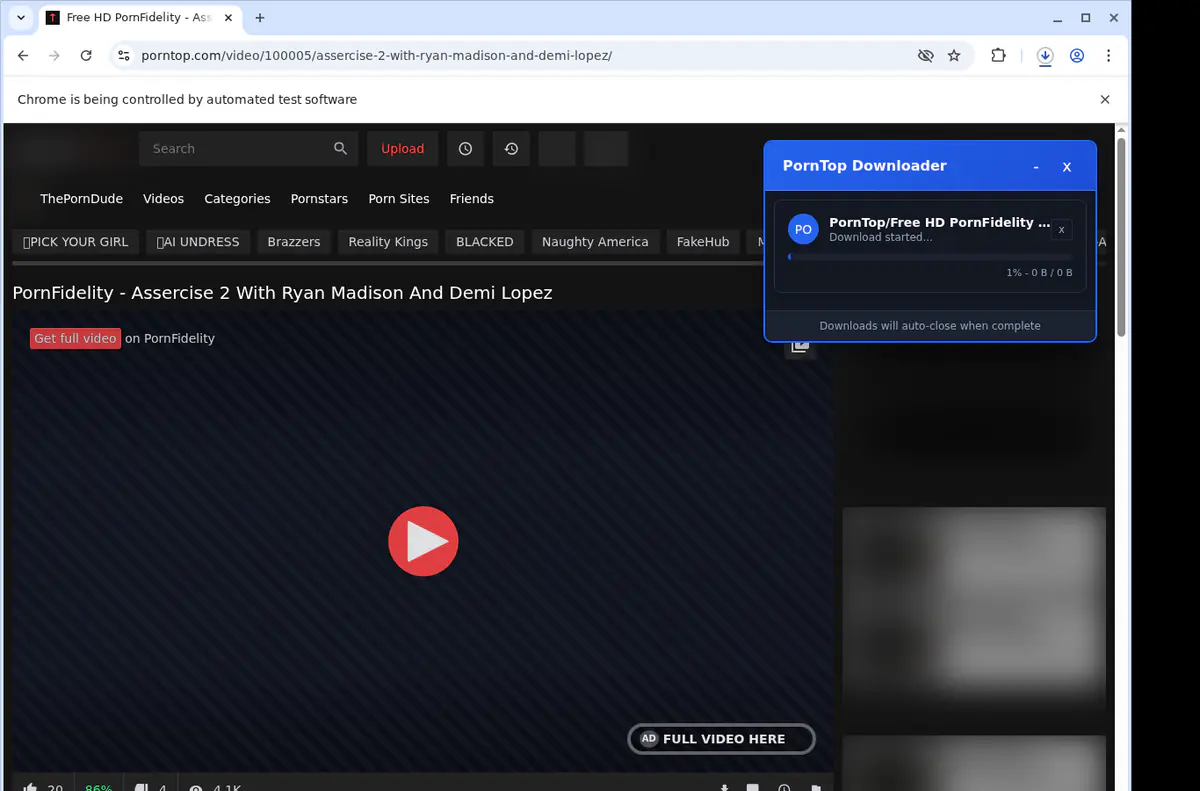
Task: Click the blue PO avatar in downloader
Action: tap(803, 229)
